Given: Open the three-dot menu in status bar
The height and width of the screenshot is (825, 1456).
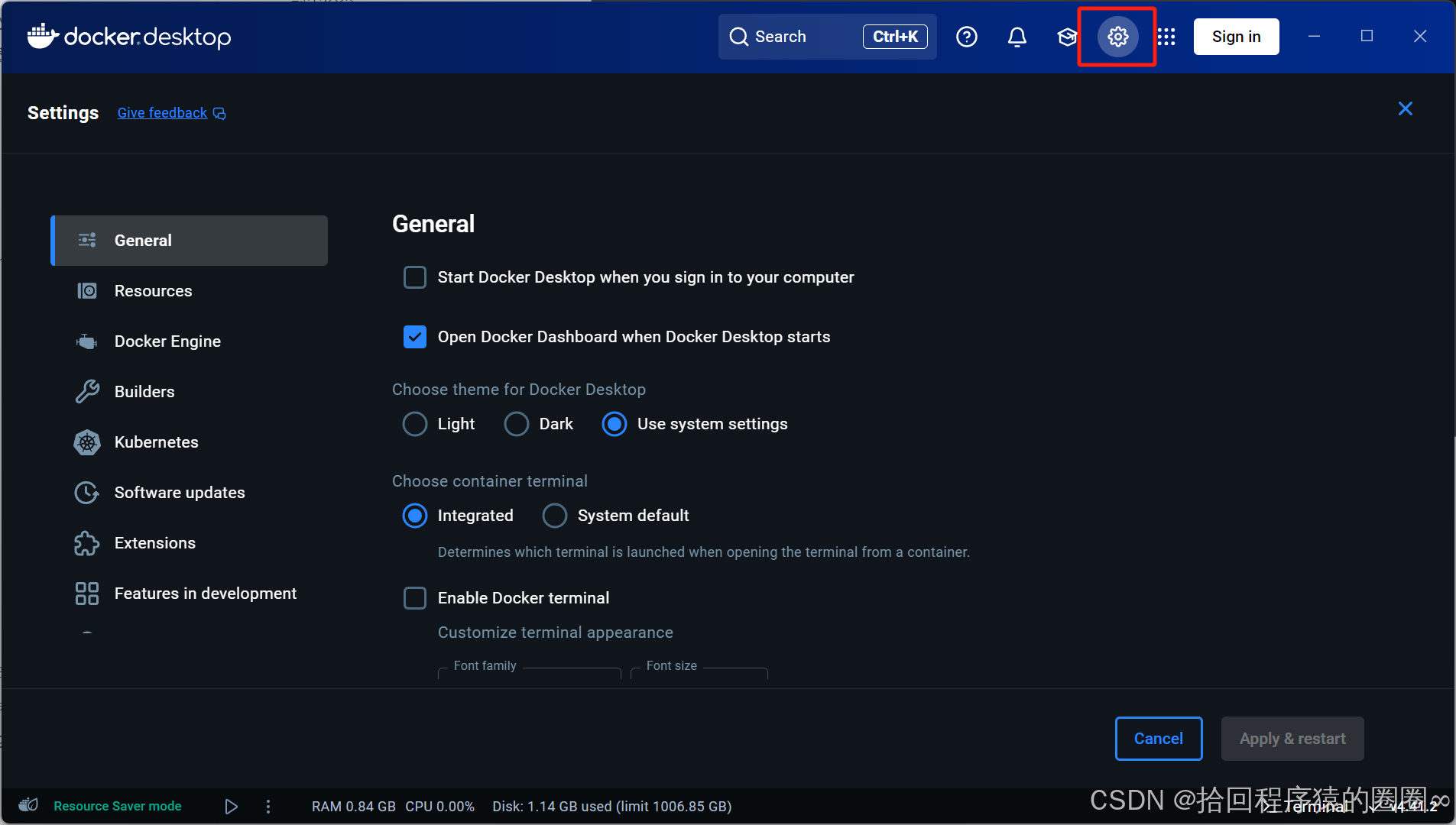Looking at the screenshot, I should coord(268,806).
